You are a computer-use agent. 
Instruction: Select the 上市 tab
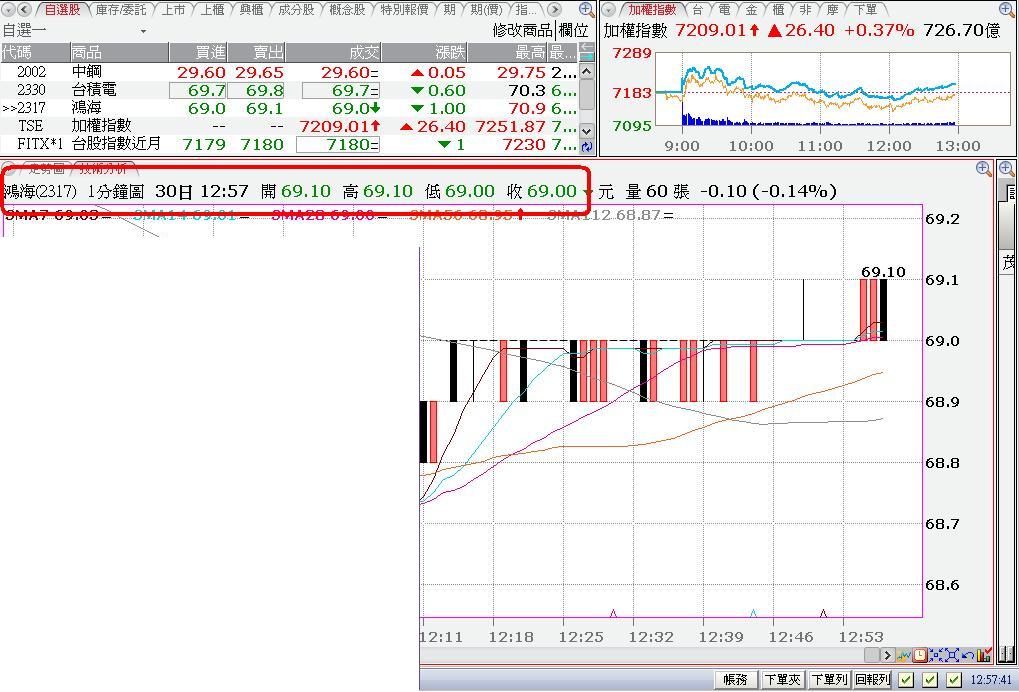tap(174, 9)
